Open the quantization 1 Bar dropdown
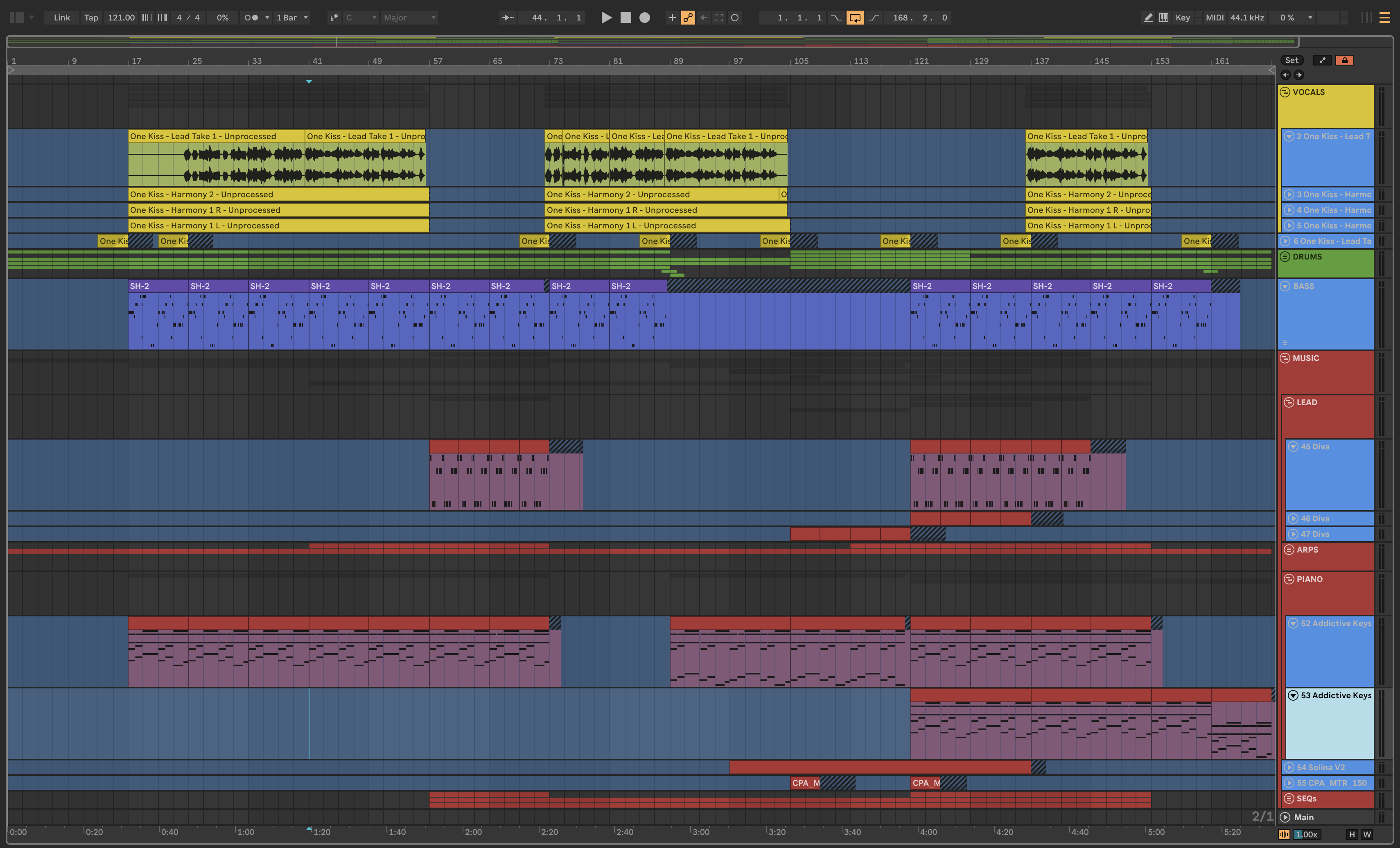This screenshot has width=1400, height=848. point(292,18)
